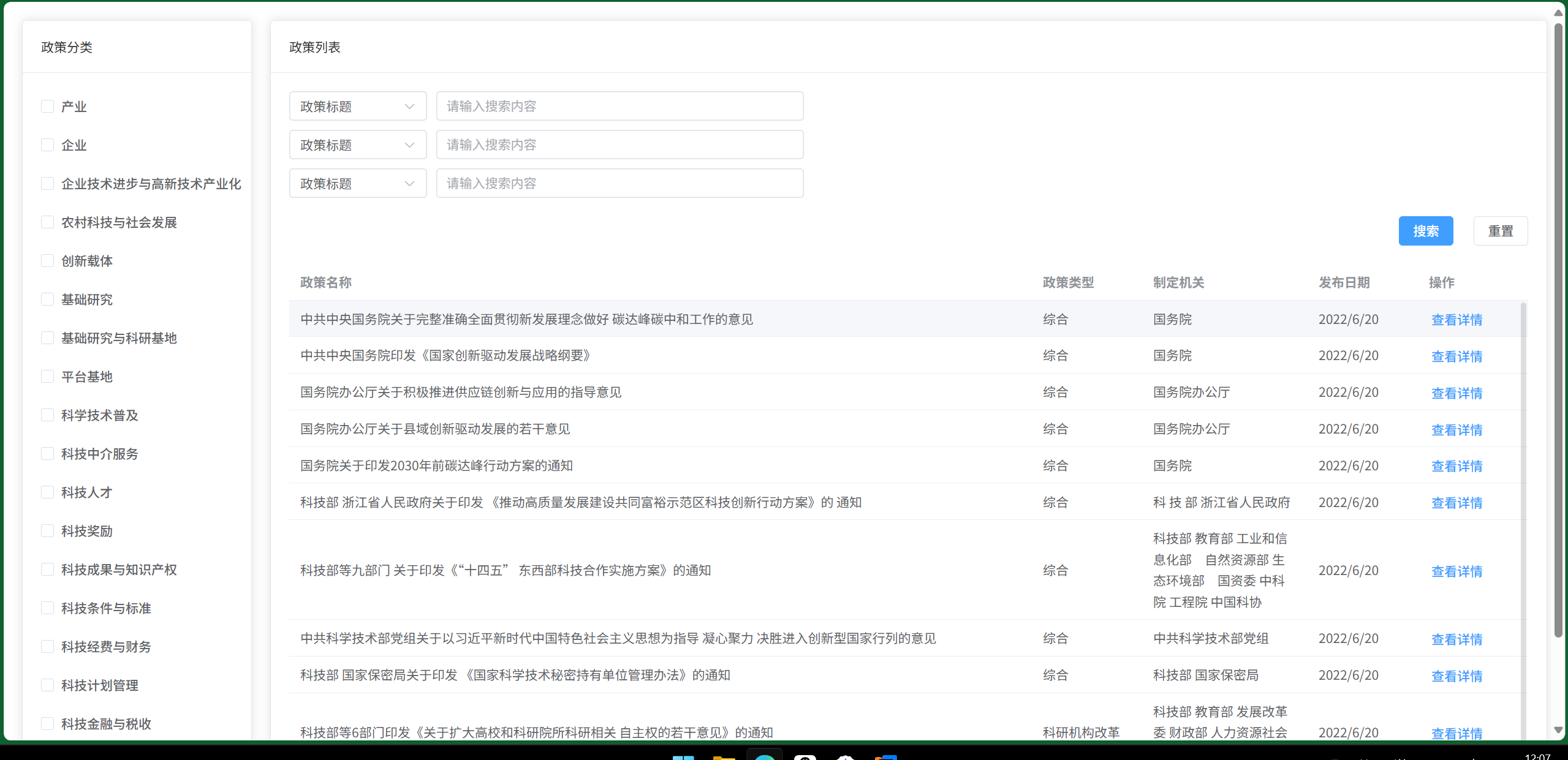
Task: Click the page scroll-down arrow at bottom right
Action: point(1558,730)
